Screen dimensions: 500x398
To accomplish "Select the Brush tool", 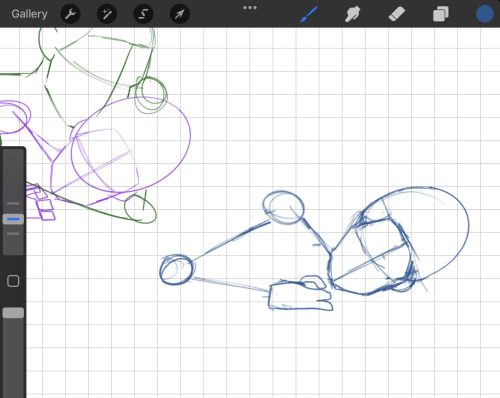I will [x=309, y=14].
